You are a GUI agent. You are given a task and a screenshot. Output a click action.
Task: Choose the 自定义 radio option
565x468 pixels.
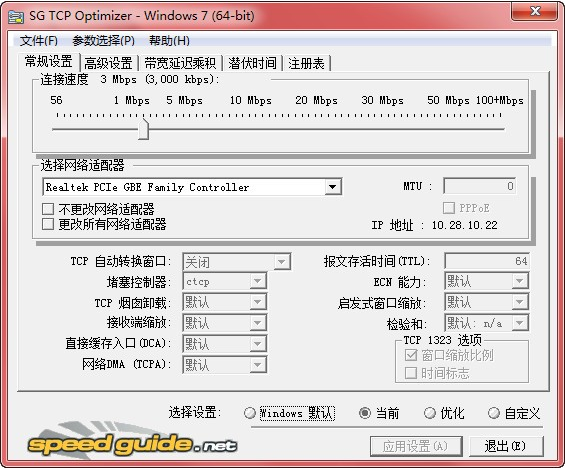[494, 413]
